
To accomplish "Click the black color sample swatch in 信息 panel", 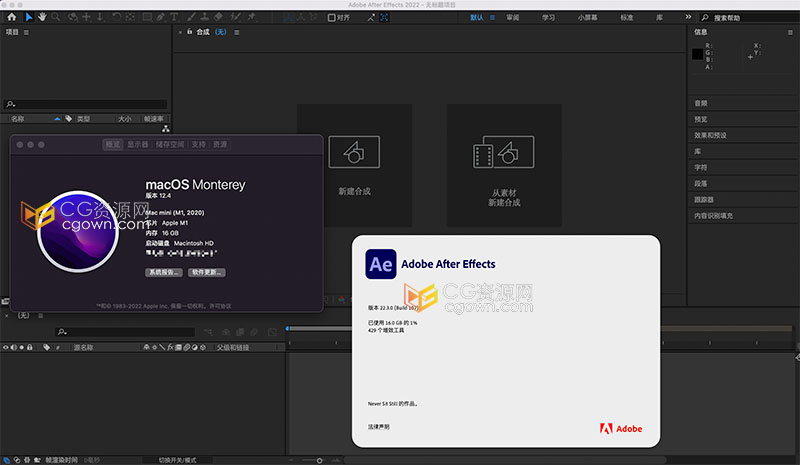I will 697,54.
